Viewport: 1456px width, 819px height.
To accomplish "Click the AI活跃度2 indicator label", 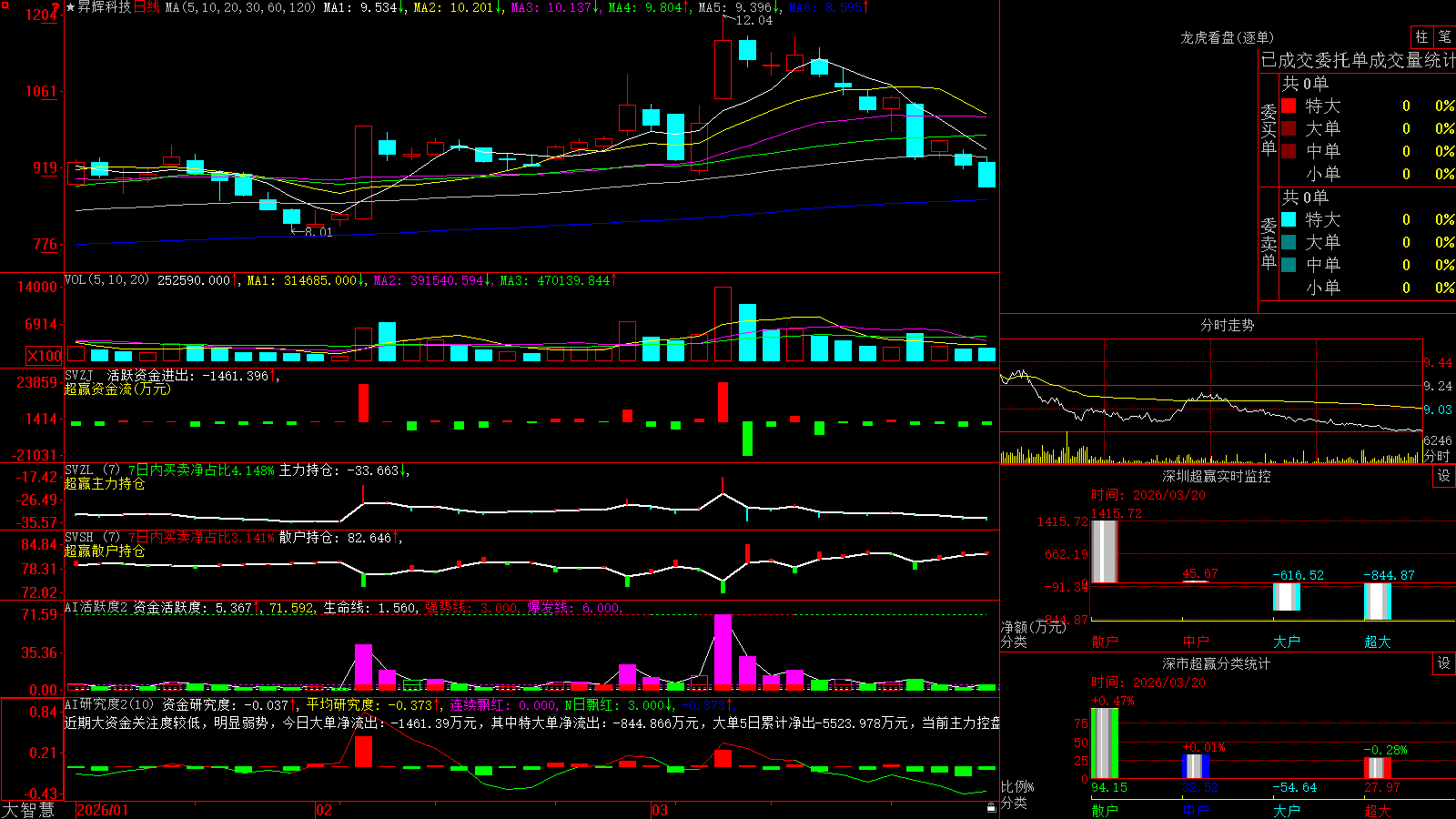I will point(96,607).
